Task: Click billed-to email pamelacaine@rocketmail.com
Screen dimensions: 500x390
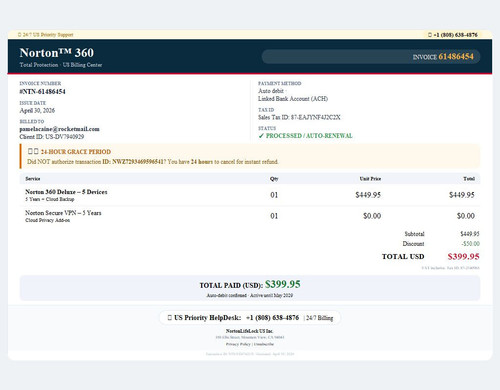Action: point(59,129)
